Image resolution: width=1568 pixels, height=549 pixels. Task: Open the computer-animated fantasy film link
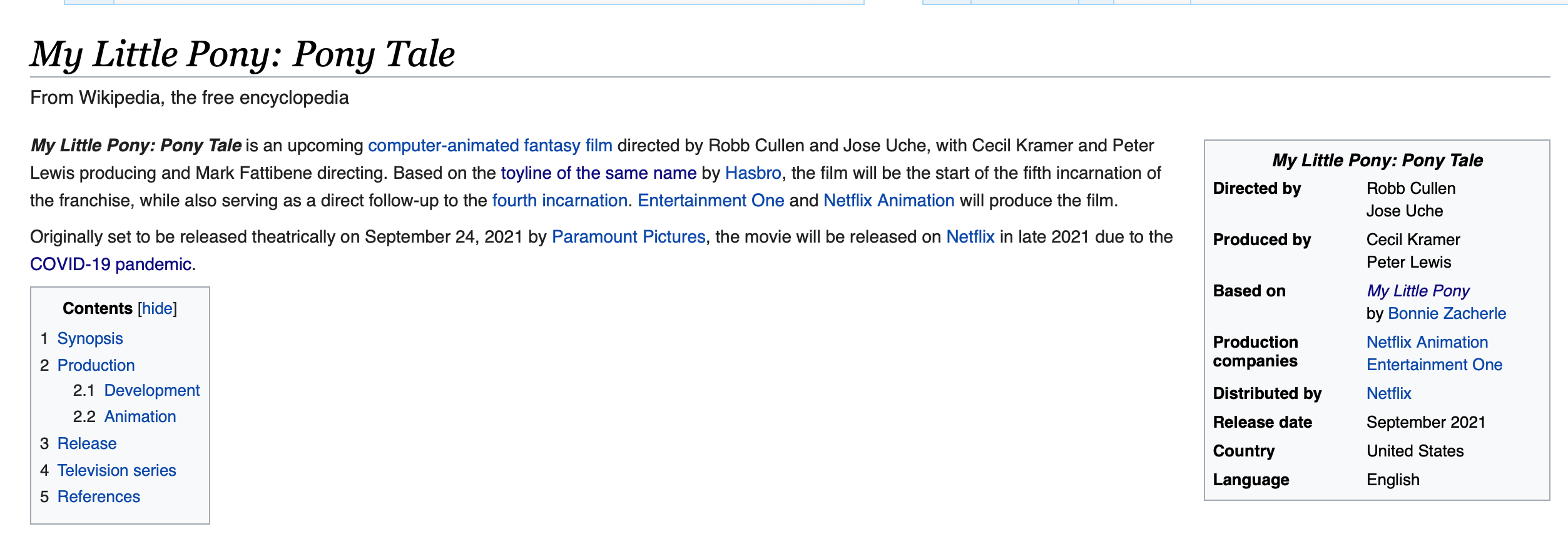490,146
